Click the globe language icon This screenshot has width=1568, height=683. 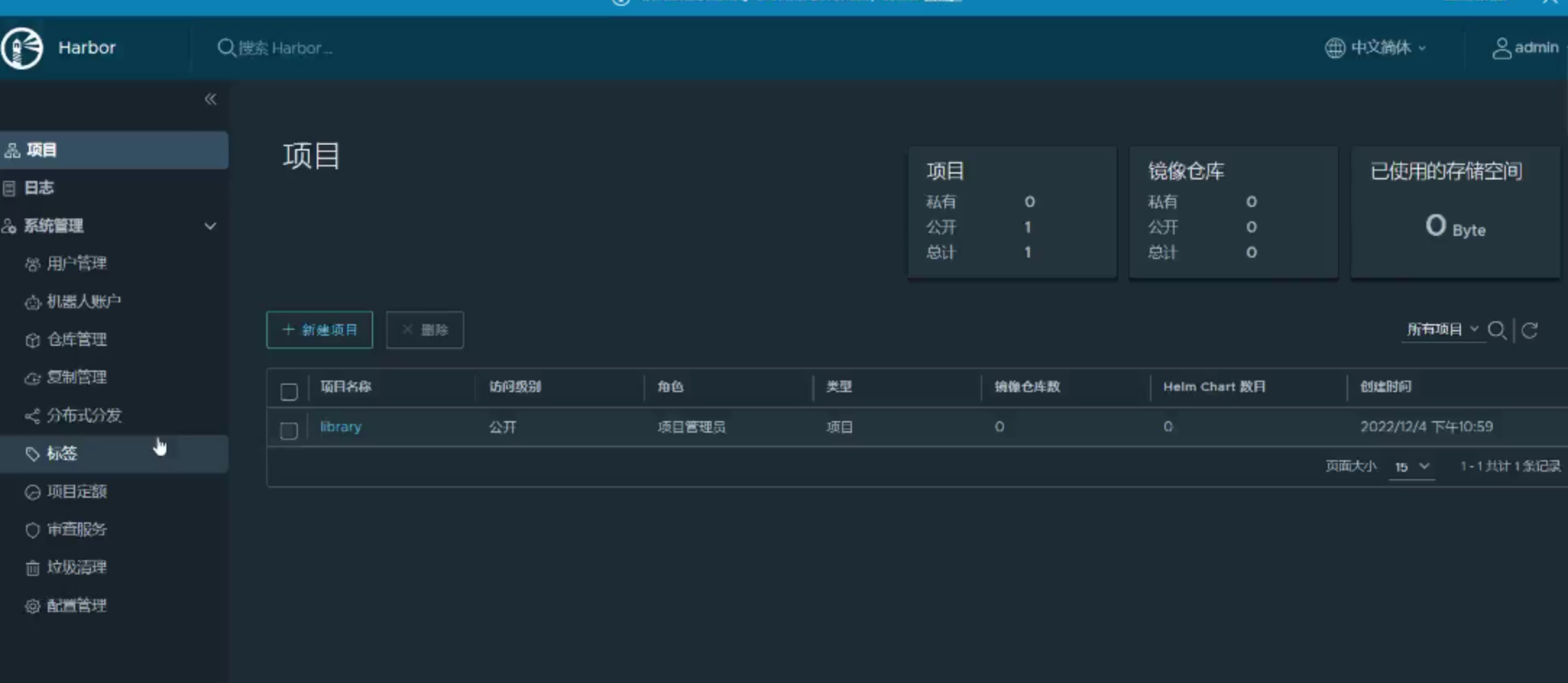pos(1334,48)
